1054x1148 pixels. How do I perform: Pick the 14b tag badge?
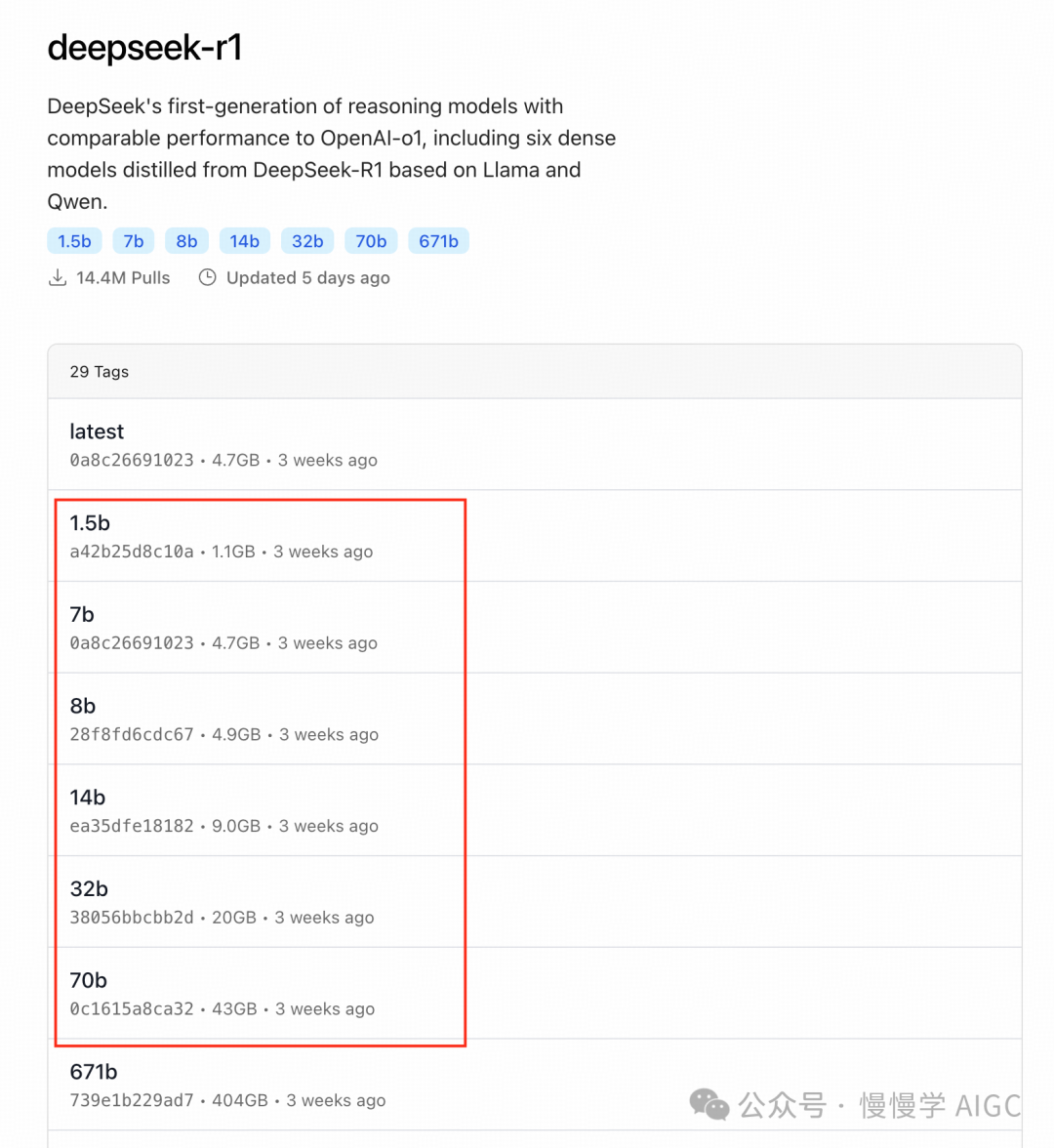coord(244,241)
